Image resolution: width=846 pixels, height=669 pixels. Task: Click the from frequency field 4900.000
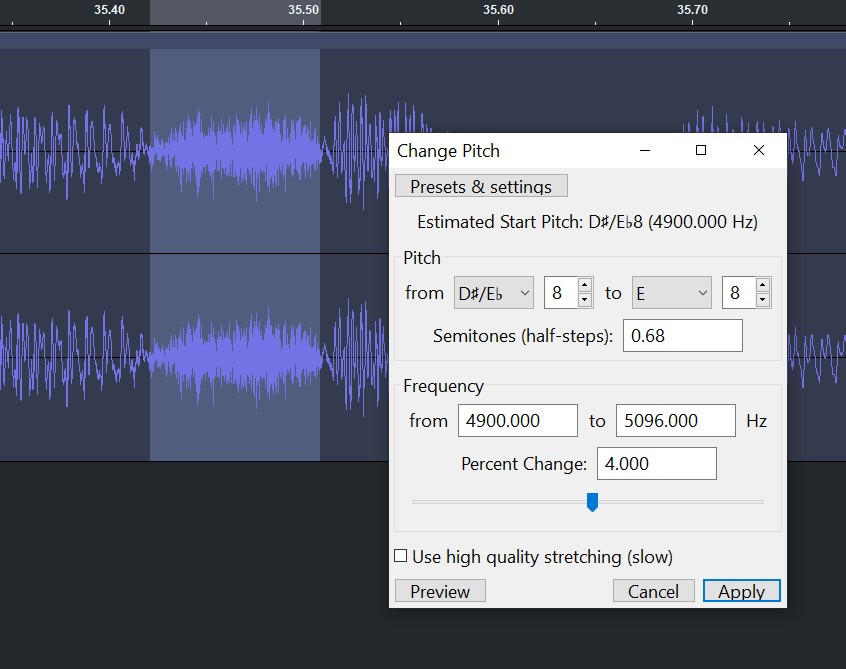click(x=517, y=421)
